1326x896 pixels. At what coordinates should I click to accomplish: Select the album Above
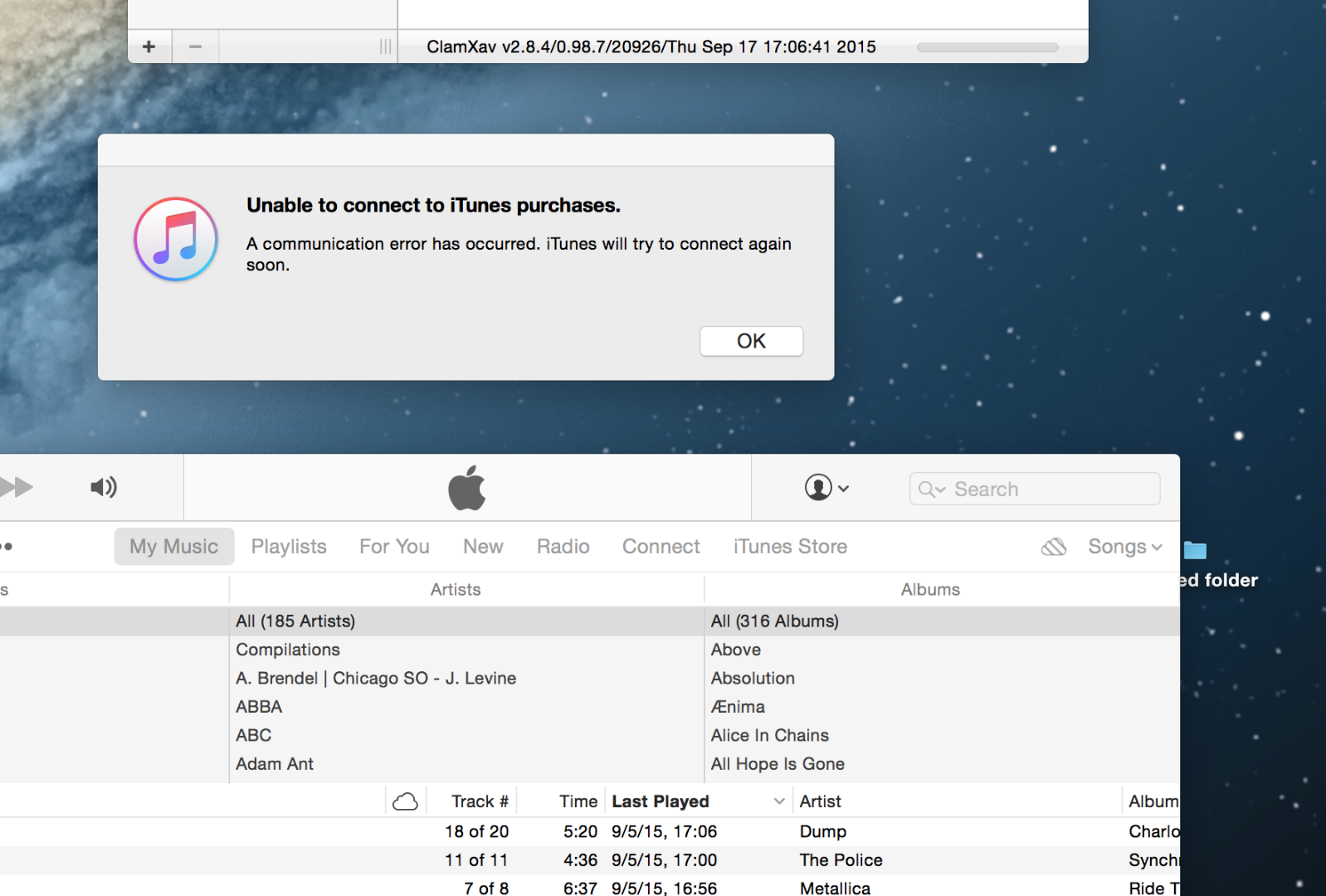coord(943,650)
